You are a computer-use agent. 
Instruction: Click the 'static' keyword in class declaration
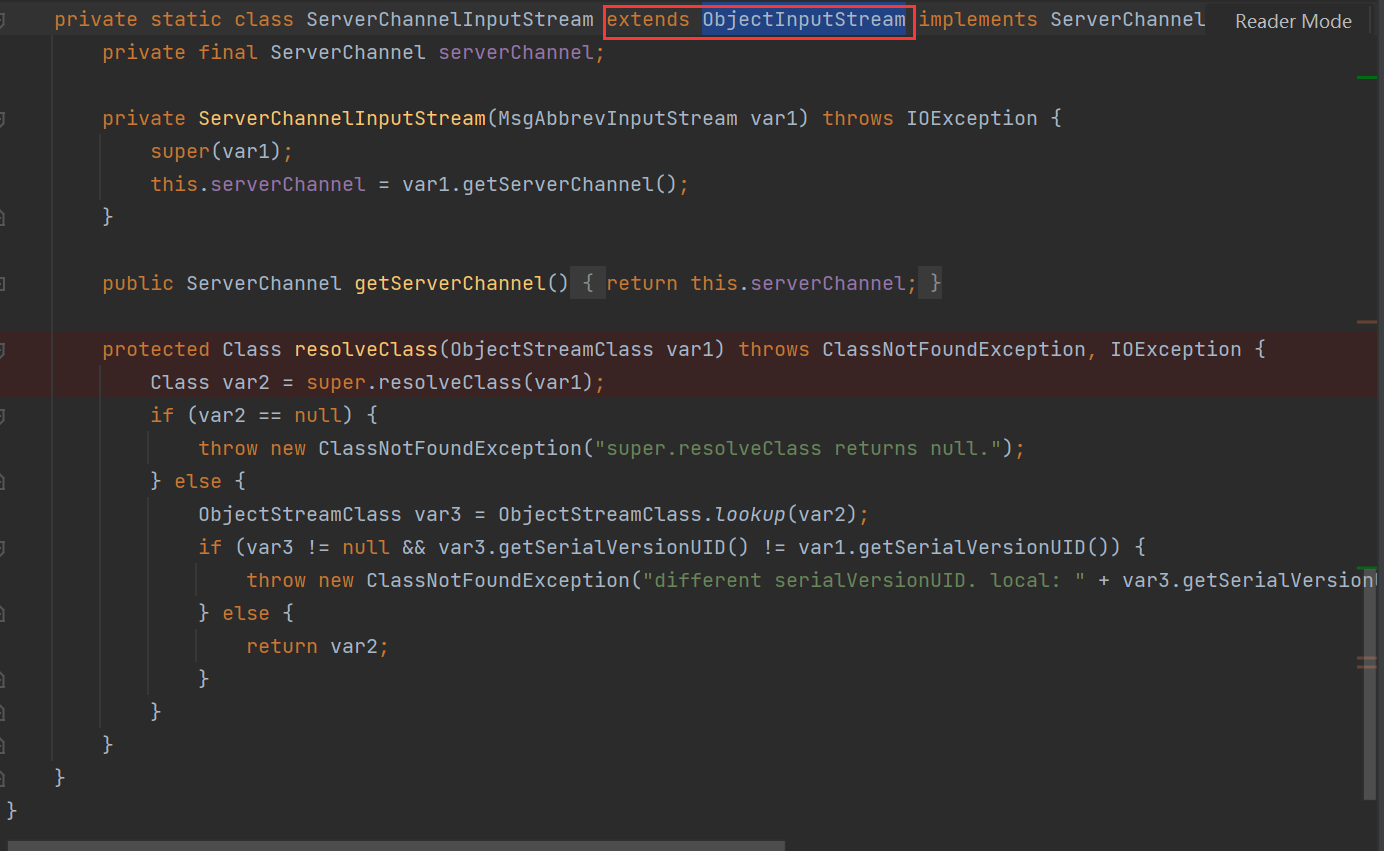186,19
